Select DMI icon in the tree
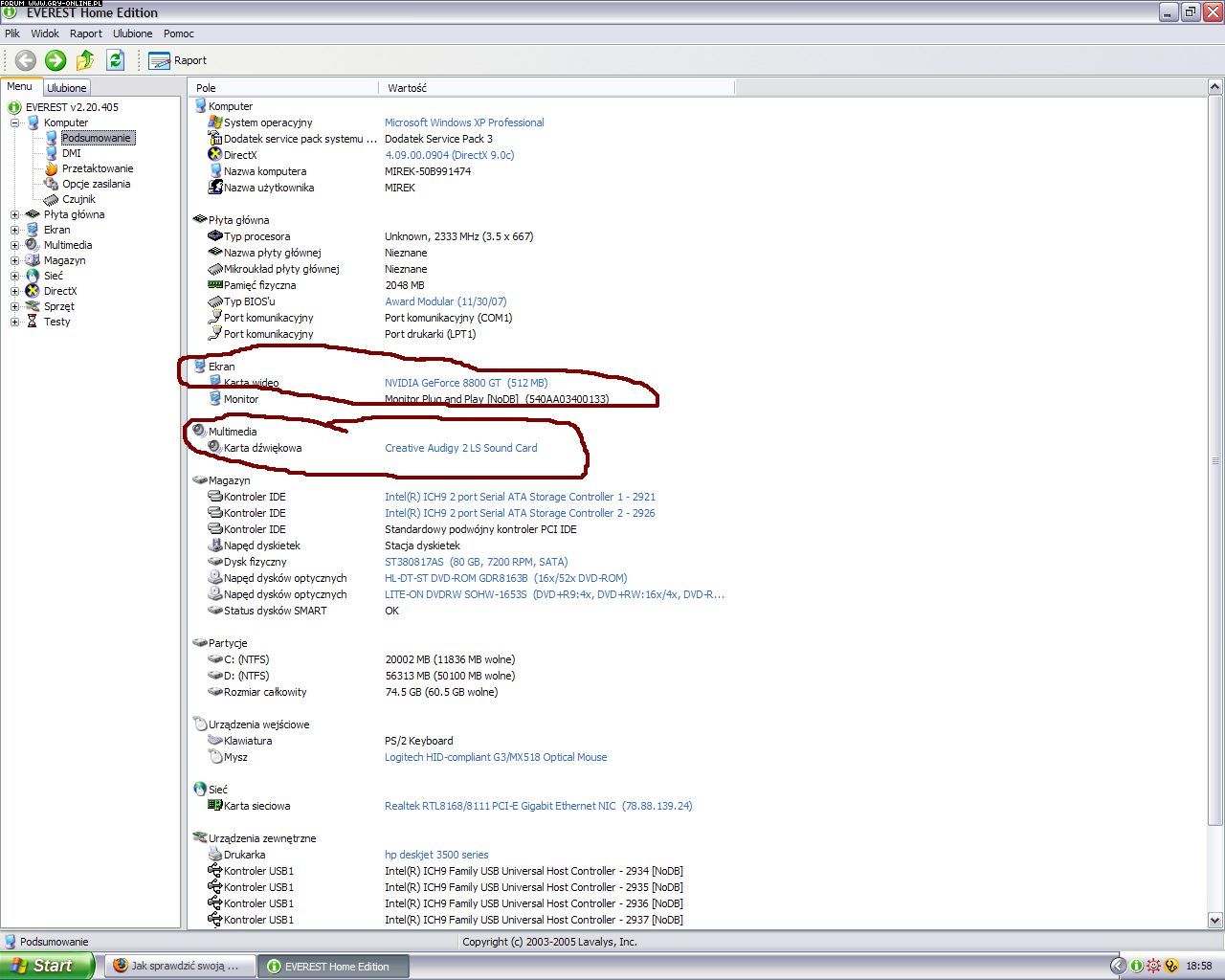This screenshot has height=980, width=1225. [51, 153]
